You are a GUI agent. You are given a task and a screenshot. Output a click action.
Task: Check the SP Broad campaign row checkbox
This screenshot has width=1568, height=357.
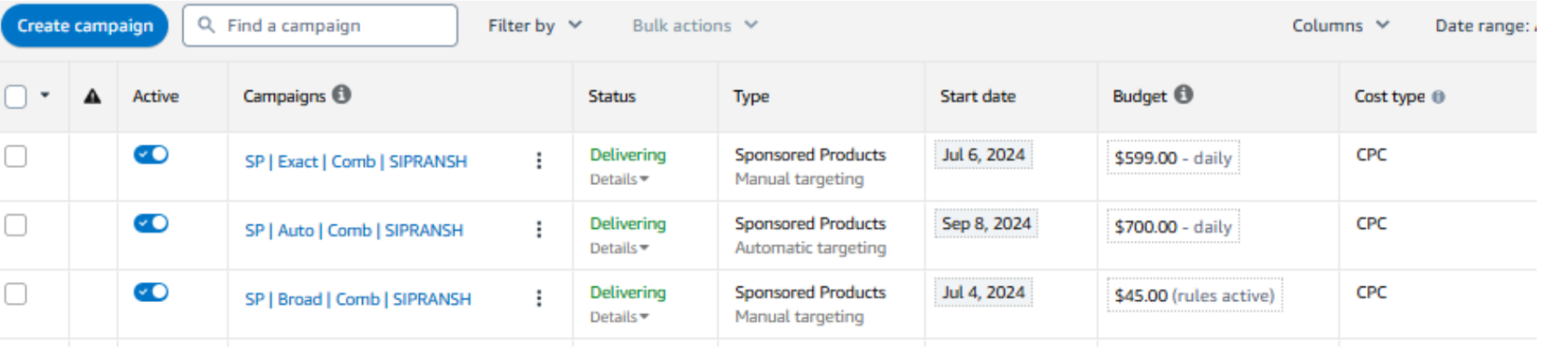click(16, 294)
